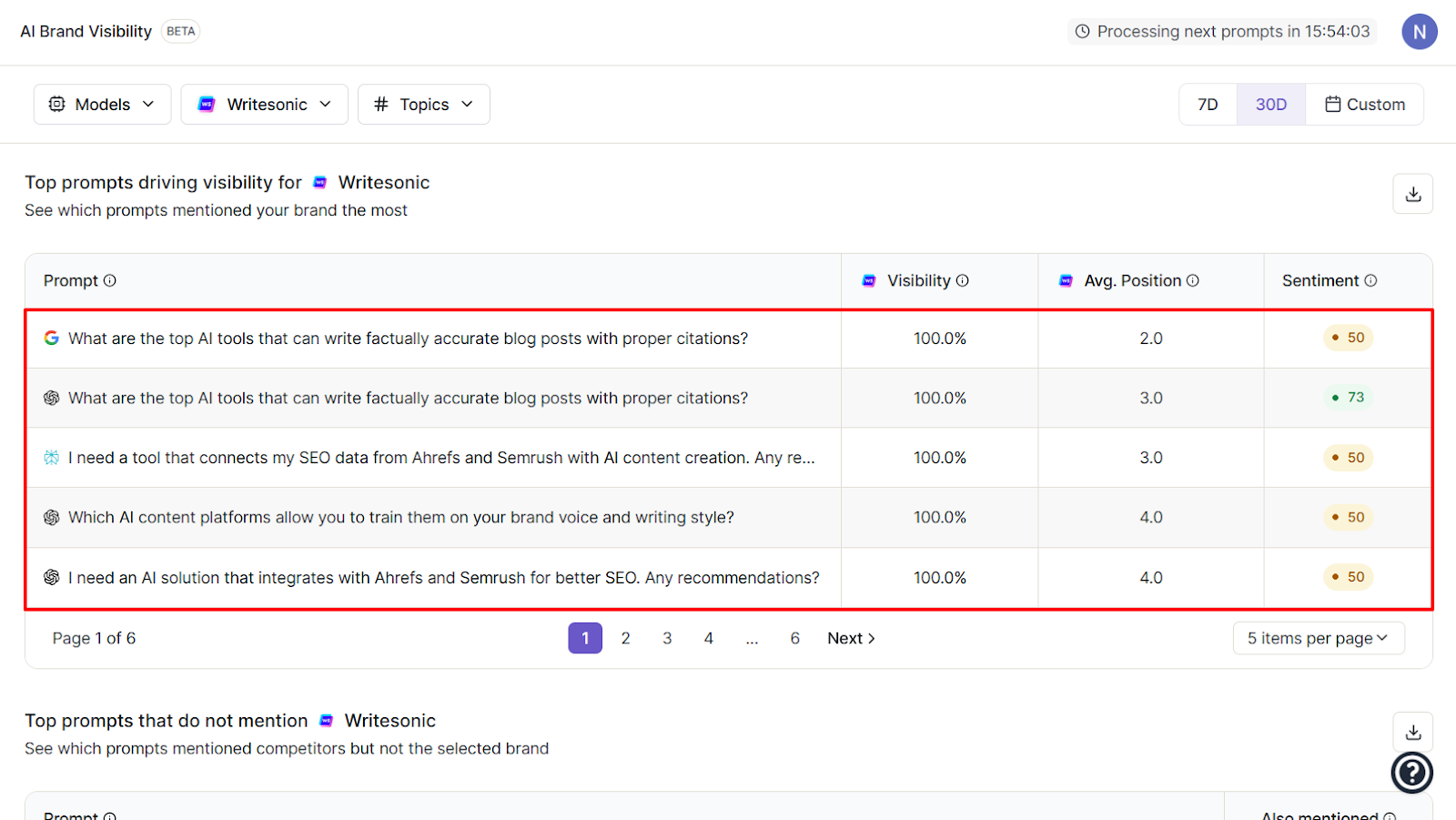The image size is (1456, 820).
Task: Open the N user avatar menu
Action: 1420,32
